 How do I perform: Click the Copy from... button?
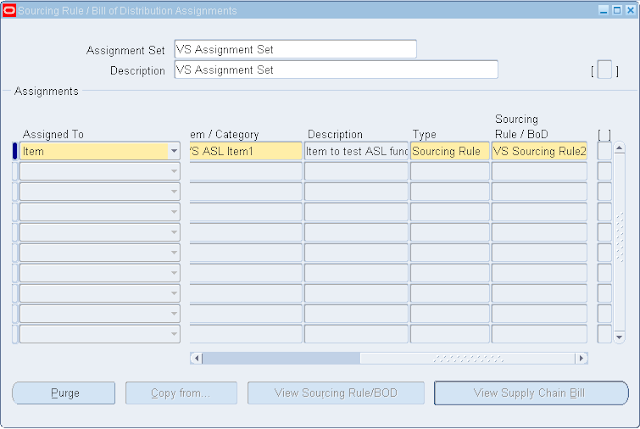point(181,393)
